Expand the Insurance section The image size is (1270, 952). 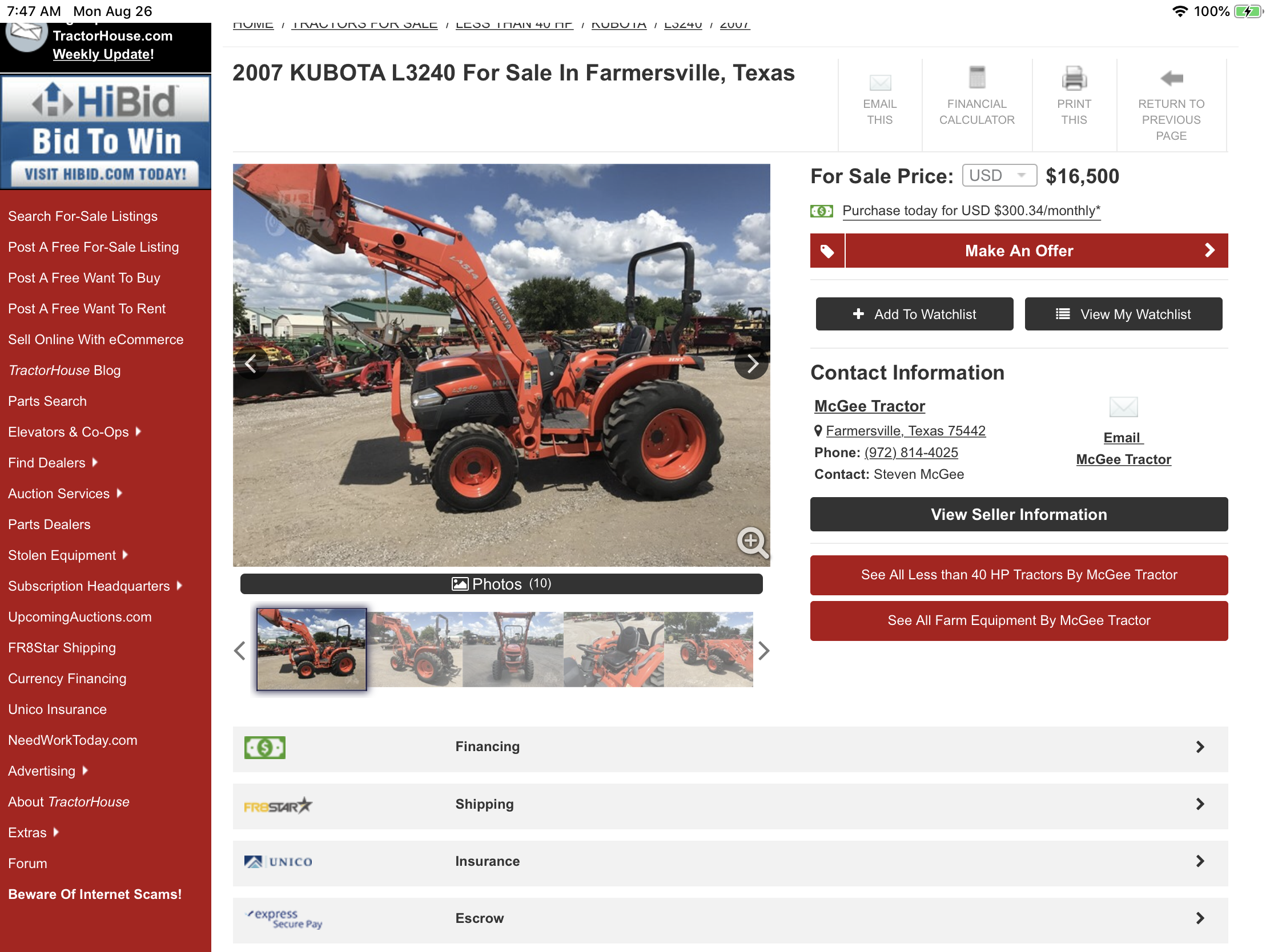pos(730,861)
